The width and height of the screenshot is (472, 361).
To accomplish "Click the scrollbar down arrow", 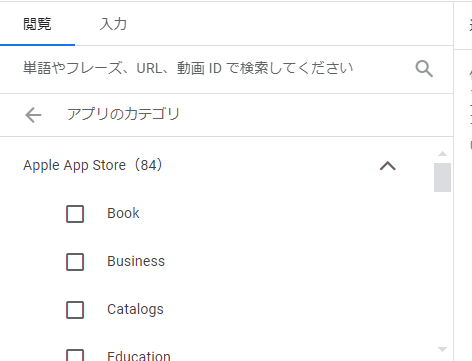I will tap(442, 349).
